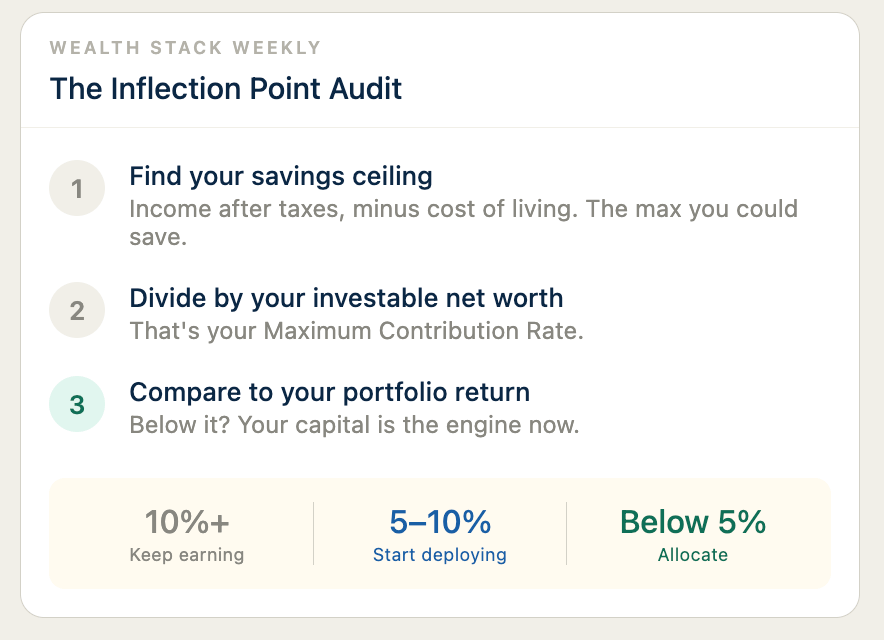
Task: Open the 'Find your savings ceiling' step
Action: (281, 177)
